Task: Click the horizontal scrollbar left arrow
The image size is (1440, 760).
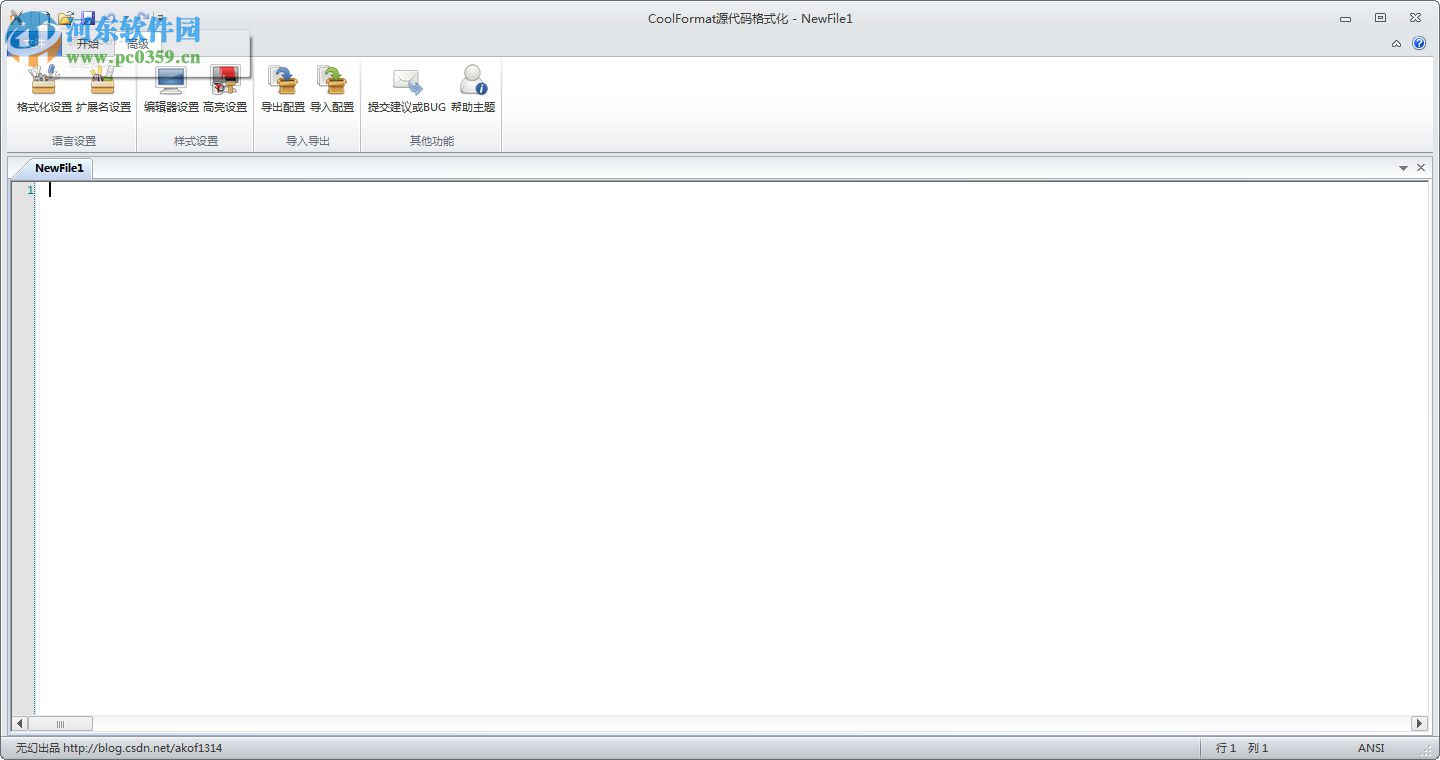Action: point(20,723)
